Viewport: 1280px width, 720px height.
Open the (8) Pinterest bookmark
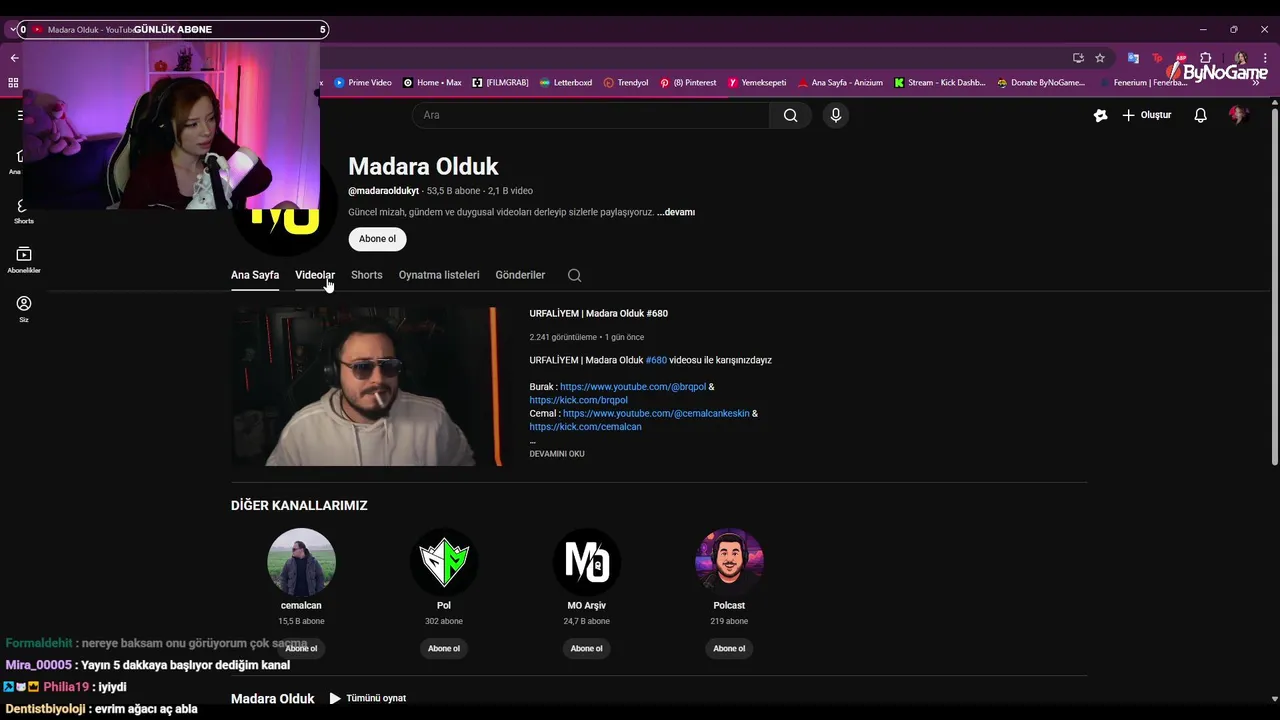(x=688, y=83)
